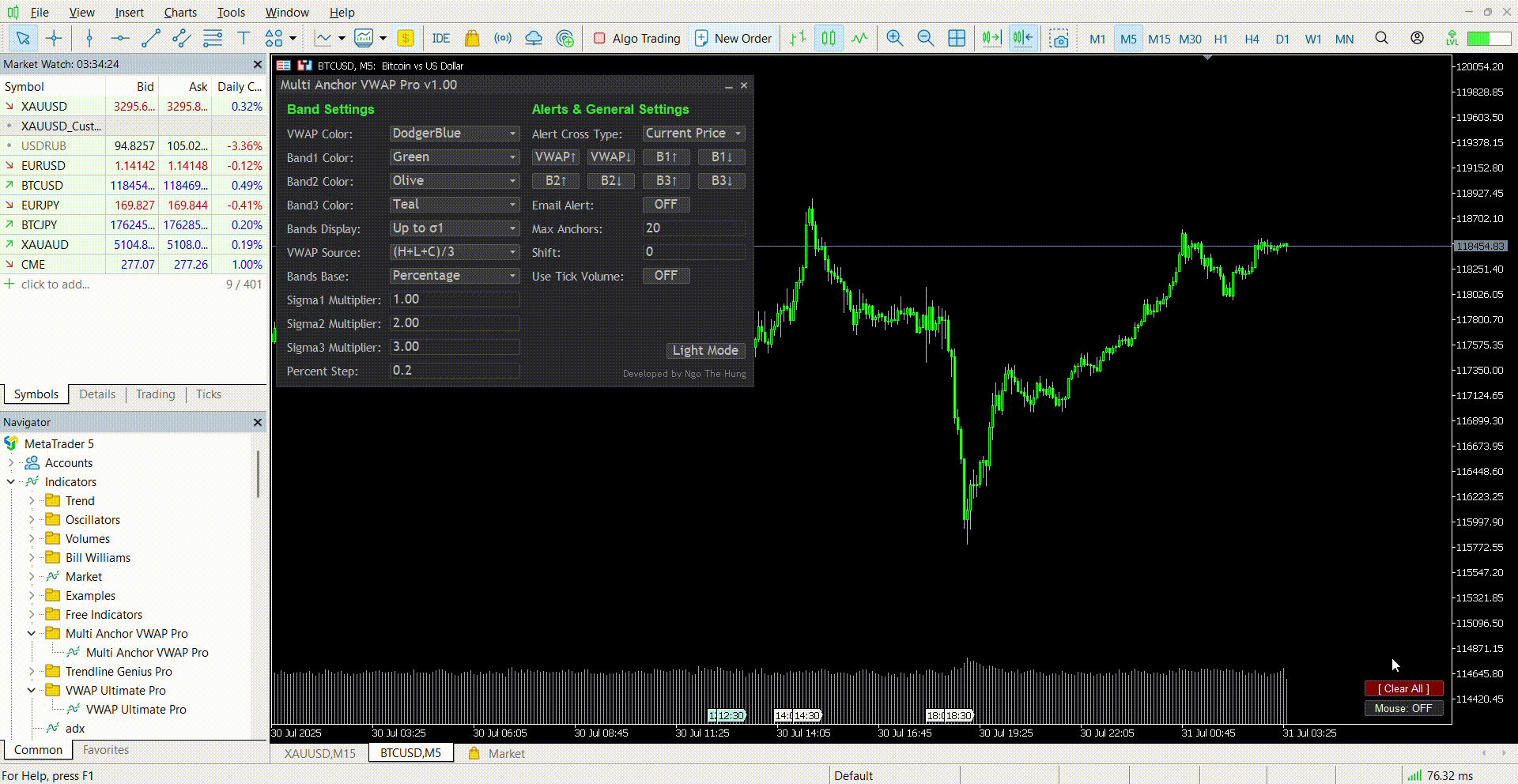
Task: Toggle Email Alert OFF button
Action: [x=666, y=205]
